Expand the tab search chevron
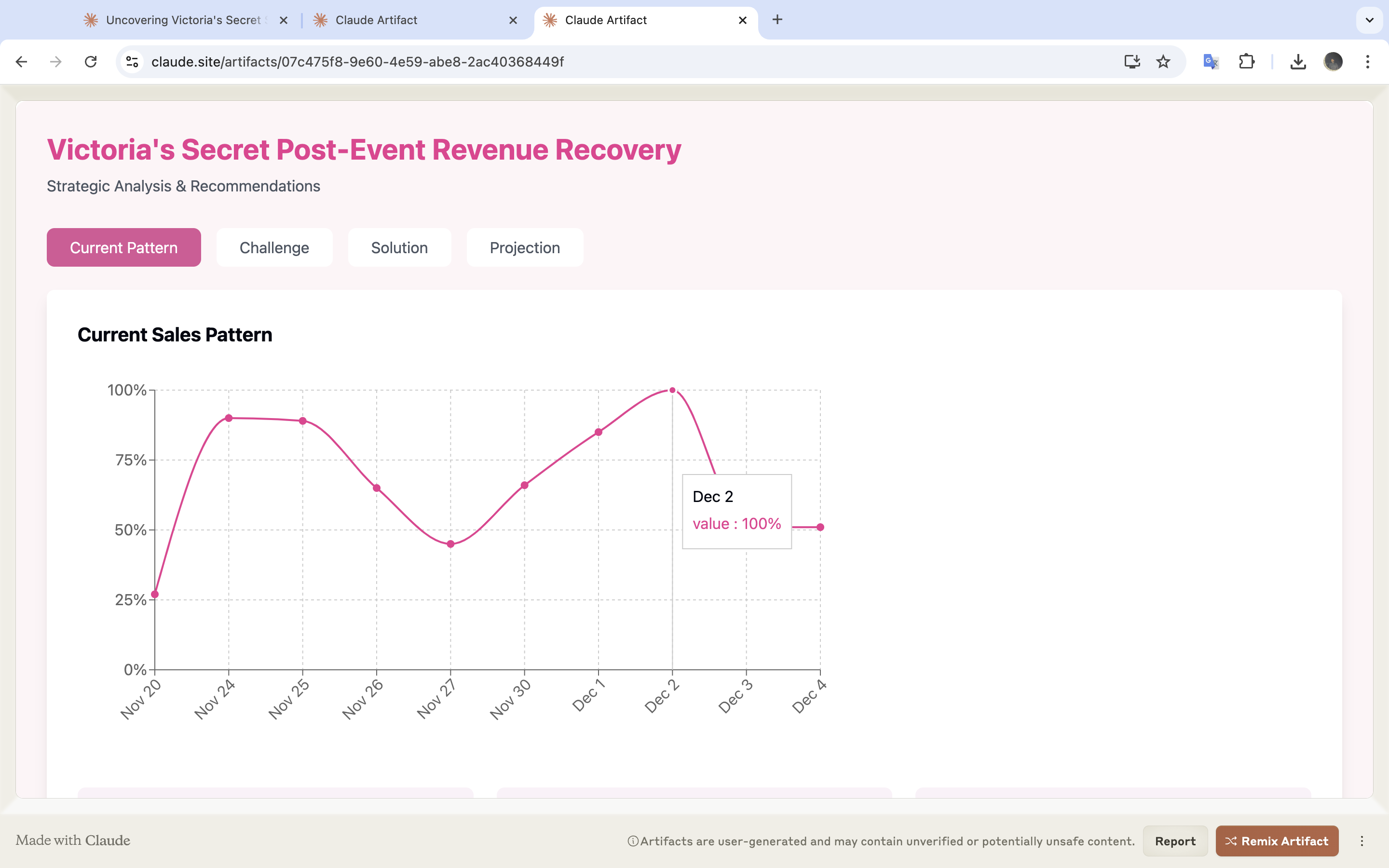 1370,20
